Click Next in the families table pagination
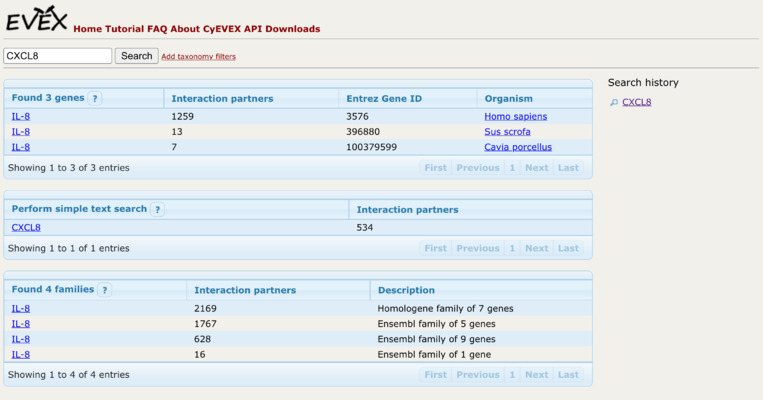 click(x=537, y=375)
